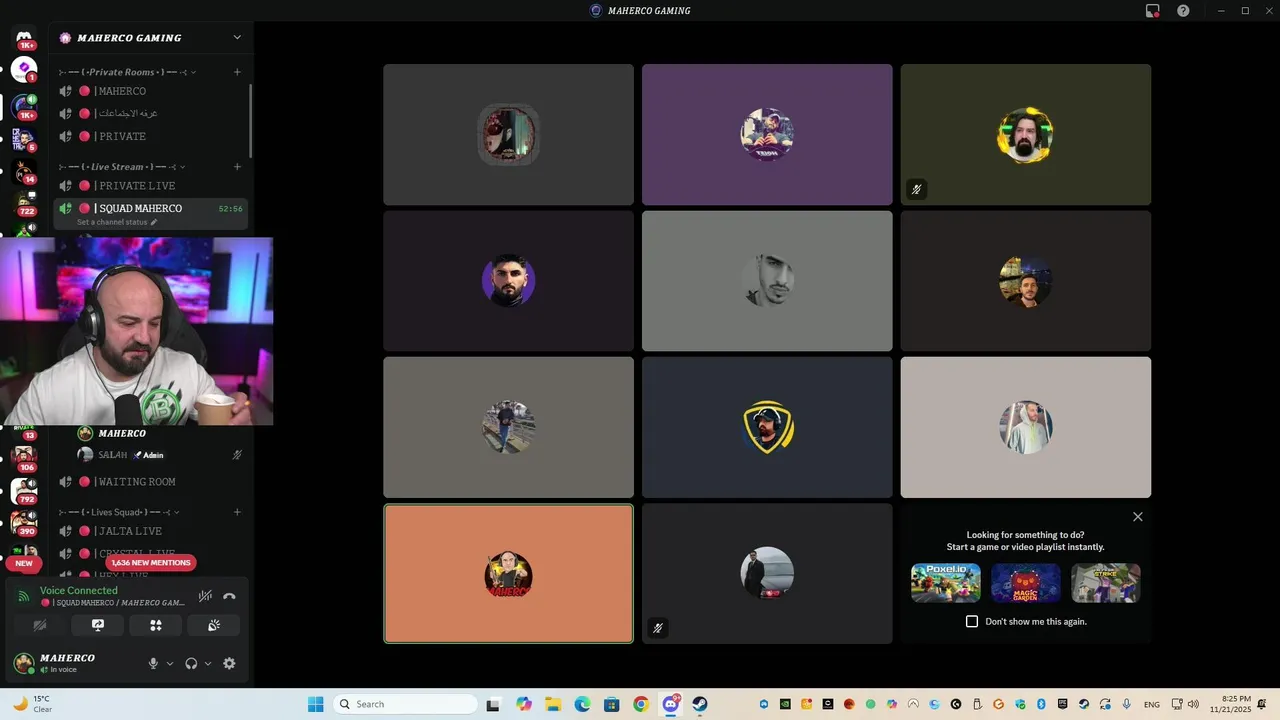
Task: Collapse the Lives Squad category
Action: click(x=178, y=512)
